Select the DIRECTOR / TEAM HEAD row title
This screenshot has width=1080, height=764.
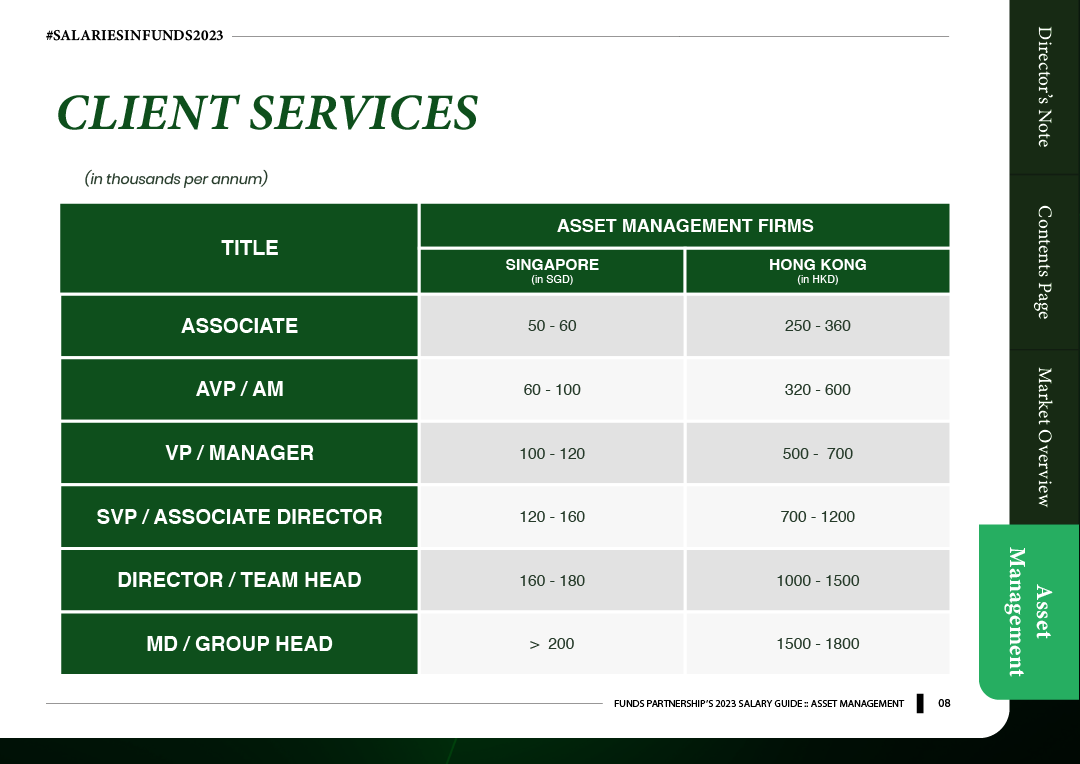tap(239, 580)
